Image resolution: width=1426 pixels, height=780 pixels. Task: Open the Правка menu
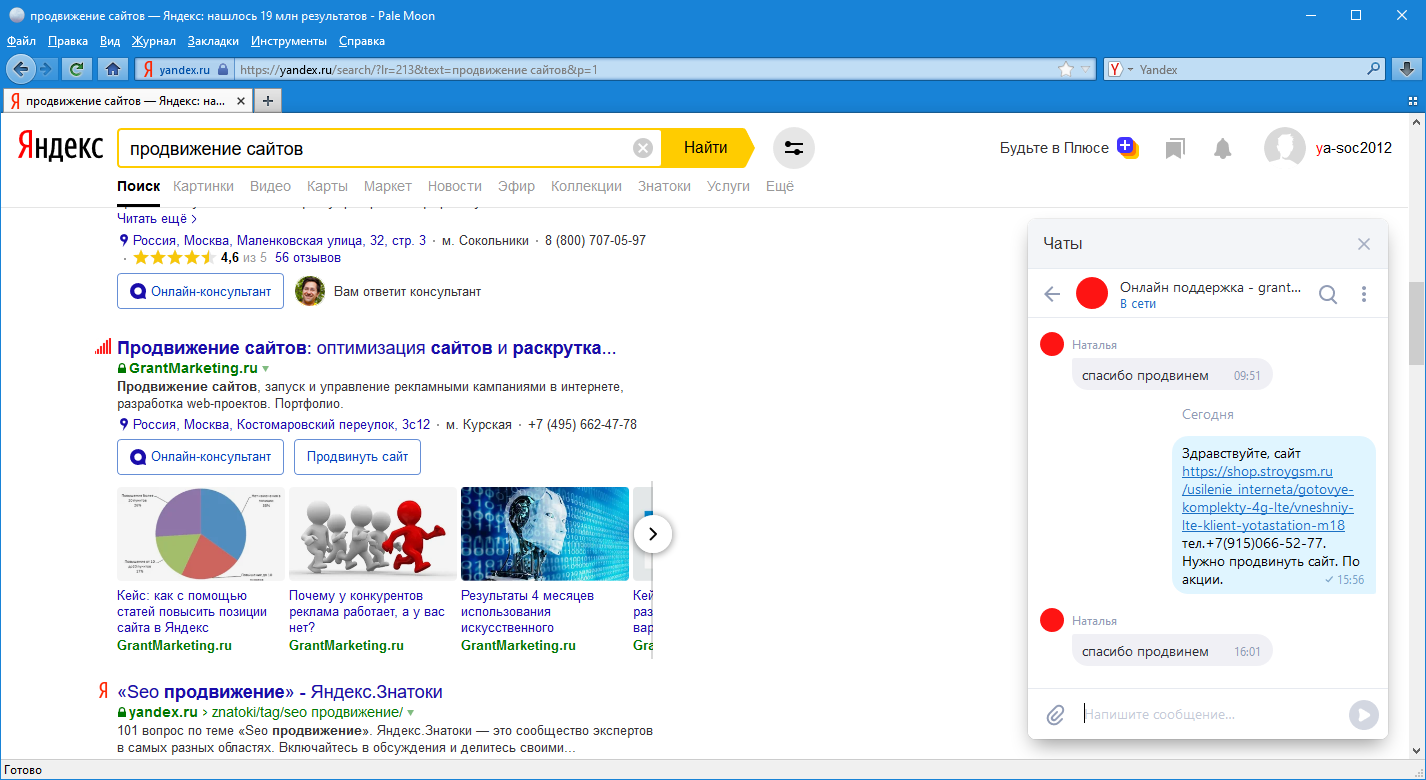tap(68, 41)
